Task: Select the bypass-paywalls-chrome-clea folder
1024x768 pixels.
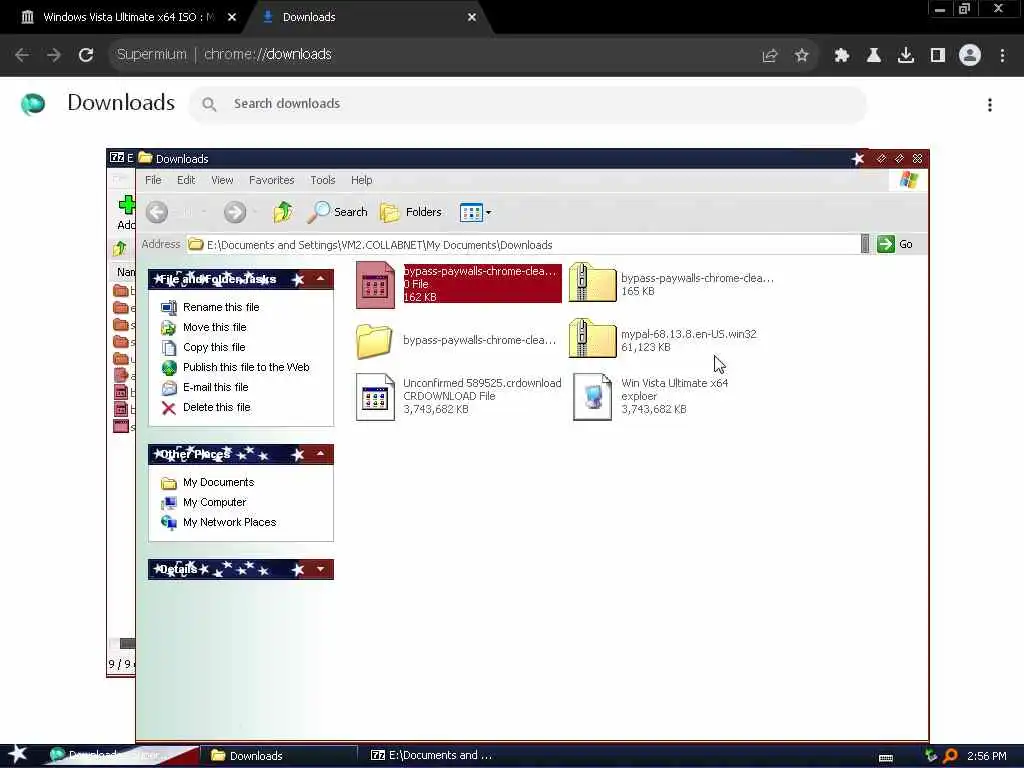Action: (x=456, y=340)
